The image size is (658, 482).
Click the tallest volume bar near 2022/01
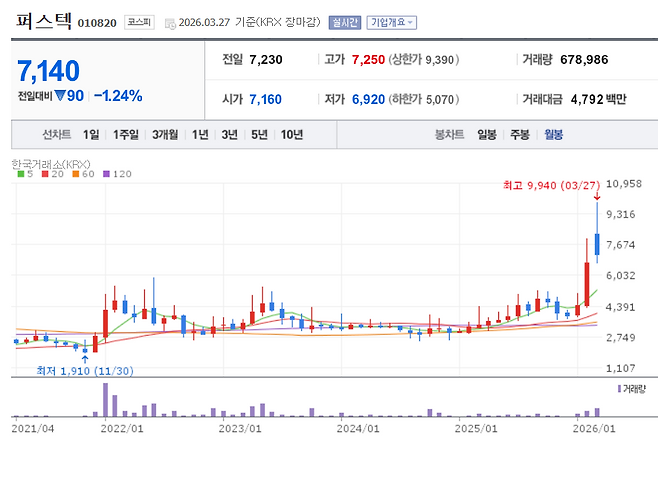[104, 400]
